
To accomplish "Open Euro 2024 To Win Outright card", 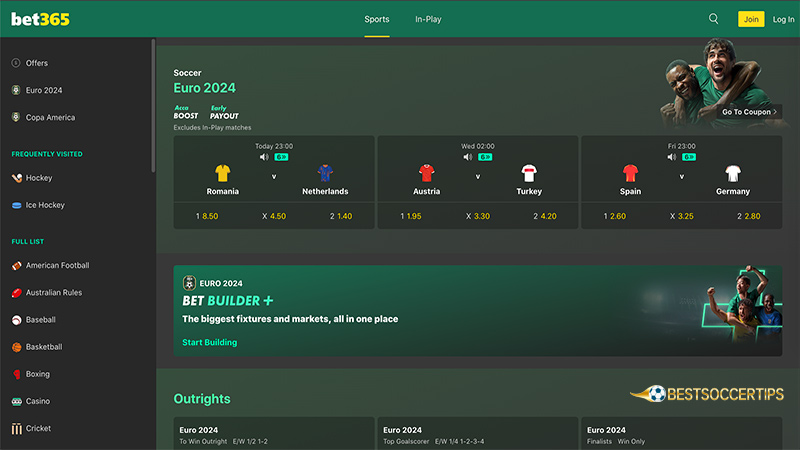I will coord(274,434).
